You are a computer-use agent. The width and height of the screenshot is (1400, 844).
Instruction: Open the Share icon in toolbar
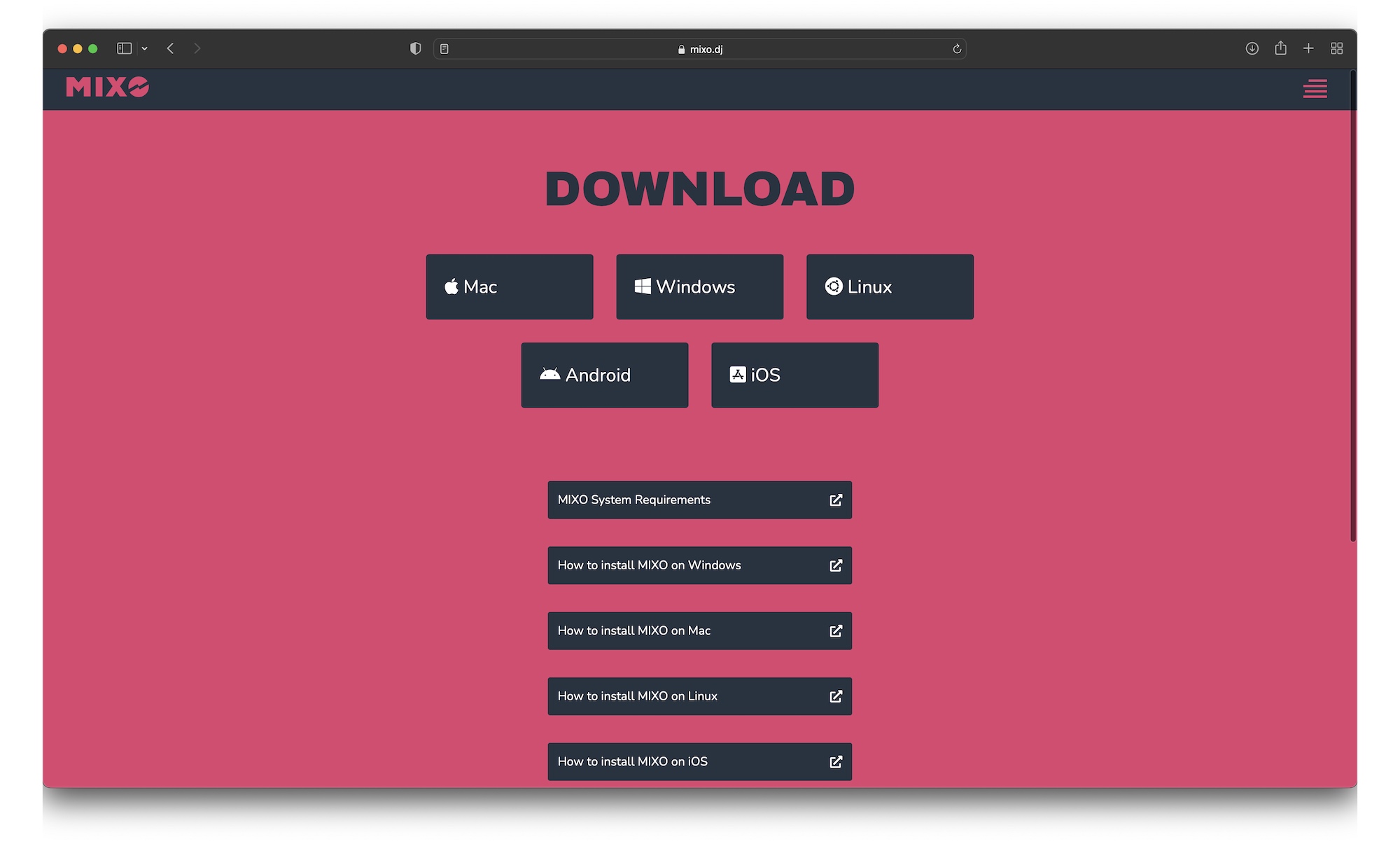coord(1280,48)
